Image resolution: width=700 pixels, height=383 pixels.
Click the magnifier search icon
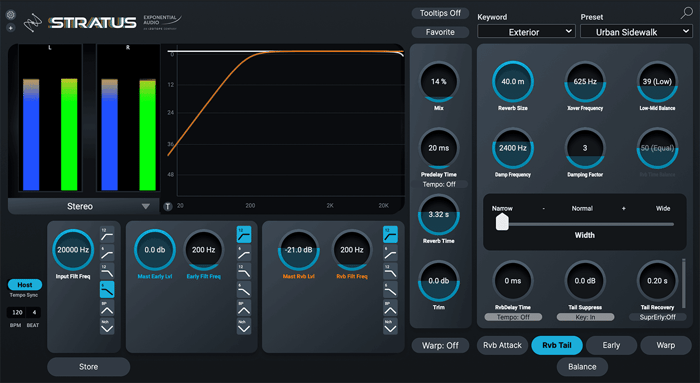point(686,13)
